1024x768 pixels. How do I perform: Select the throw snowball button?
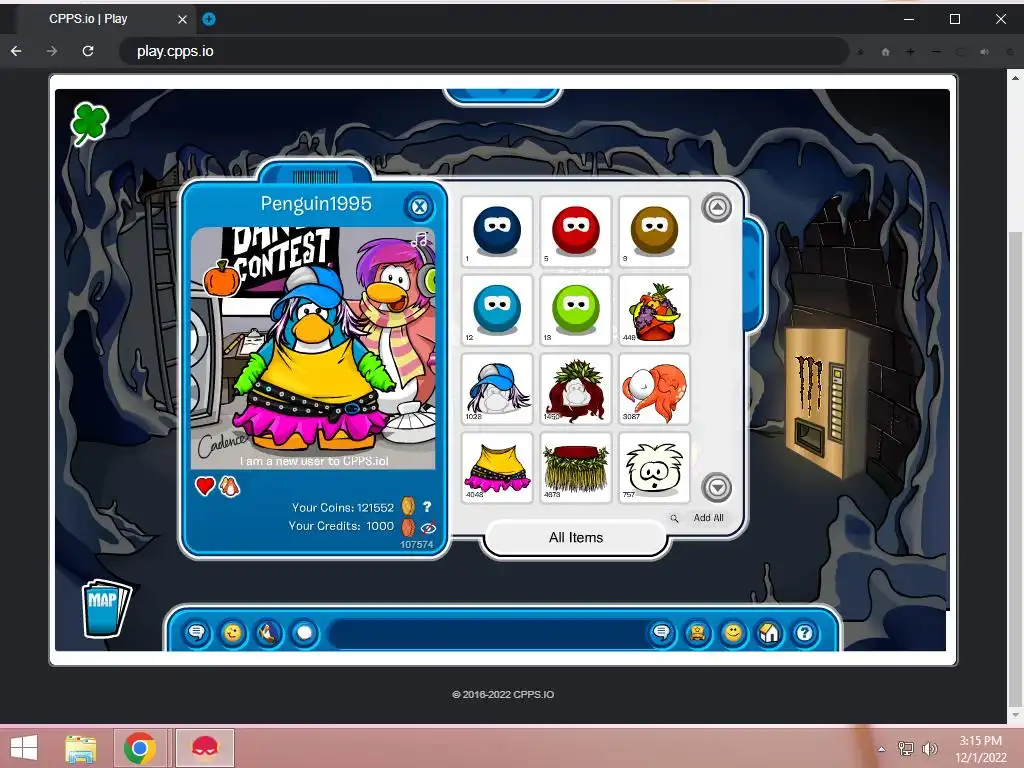pyautogui.click(x=304, y=633)
